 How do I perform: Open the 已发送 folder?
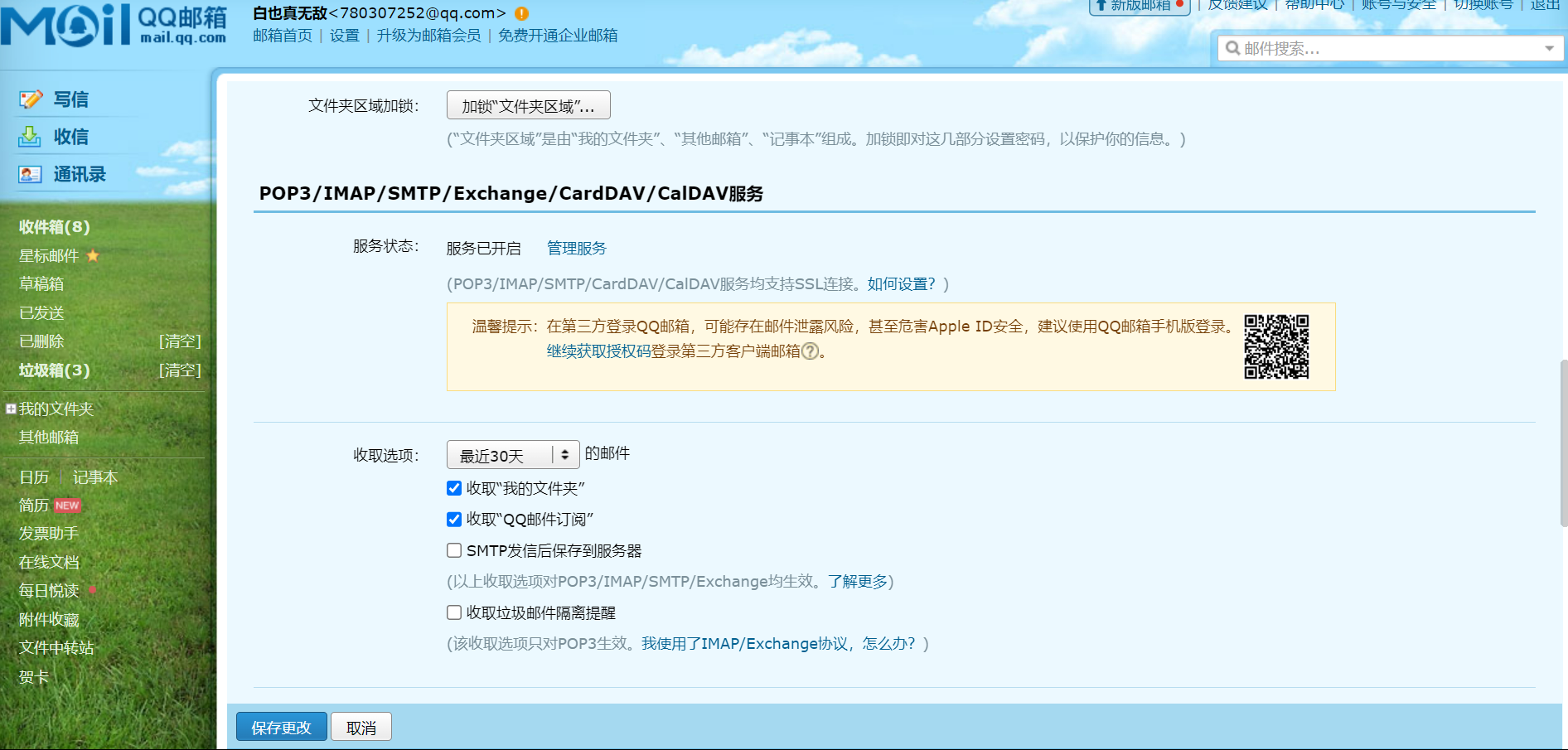(41, 313)
